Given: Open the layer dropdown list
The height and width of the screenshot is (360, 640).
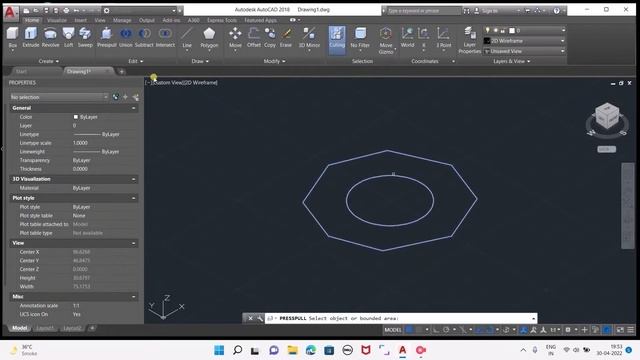Looking at the screenshot, I should 524,30.
